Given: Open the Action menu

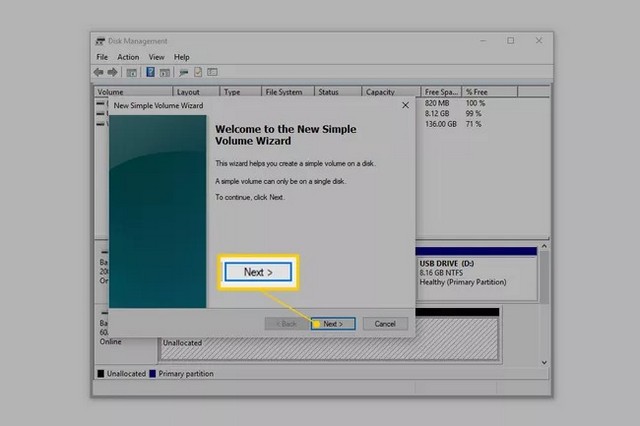Looking at the screenshot, I should click(128, 57).
